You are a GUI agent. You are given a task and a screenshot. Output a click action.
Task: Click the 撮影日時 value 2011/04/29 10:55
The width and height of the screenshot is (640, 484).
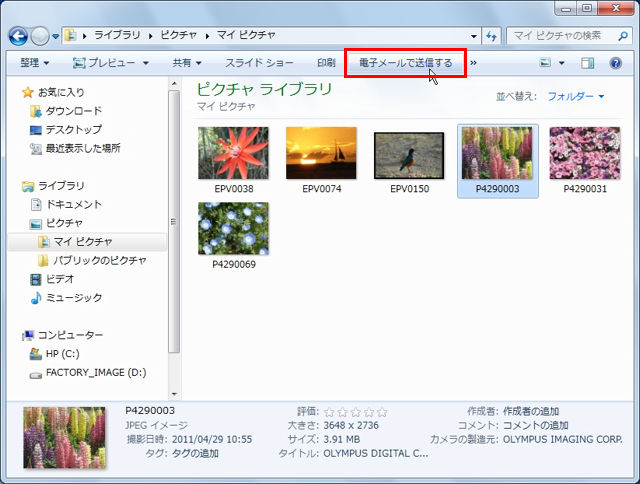coord(212,440)
